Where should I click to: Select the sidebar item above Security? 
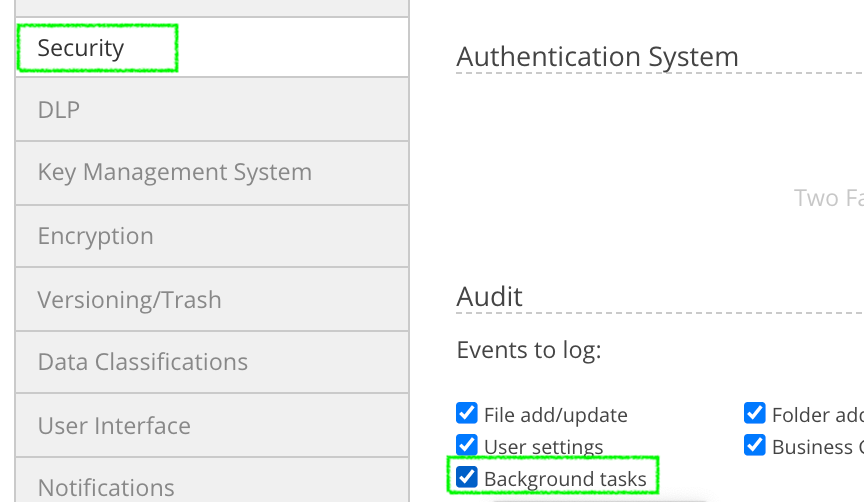pos(211,7)
